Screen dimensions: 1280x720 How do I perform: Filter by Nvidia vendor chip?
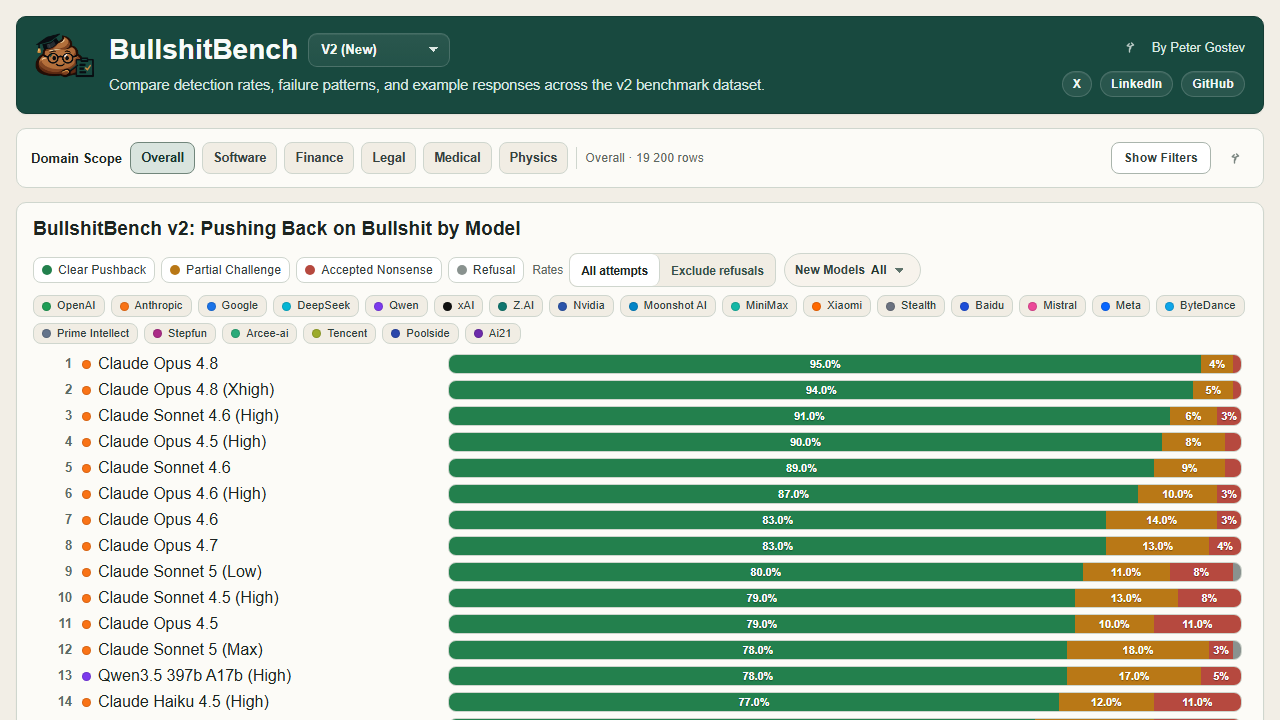[582, 306]
